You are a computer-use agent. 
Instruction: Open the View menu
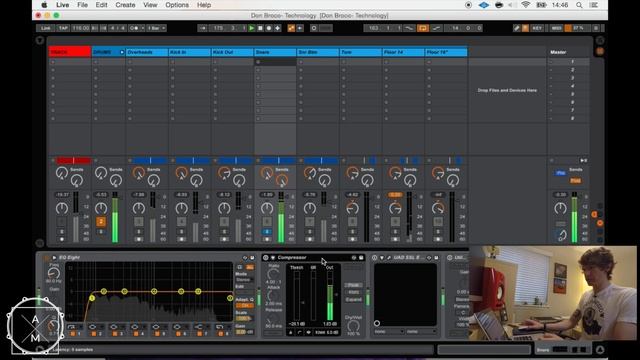pos(150,5)
